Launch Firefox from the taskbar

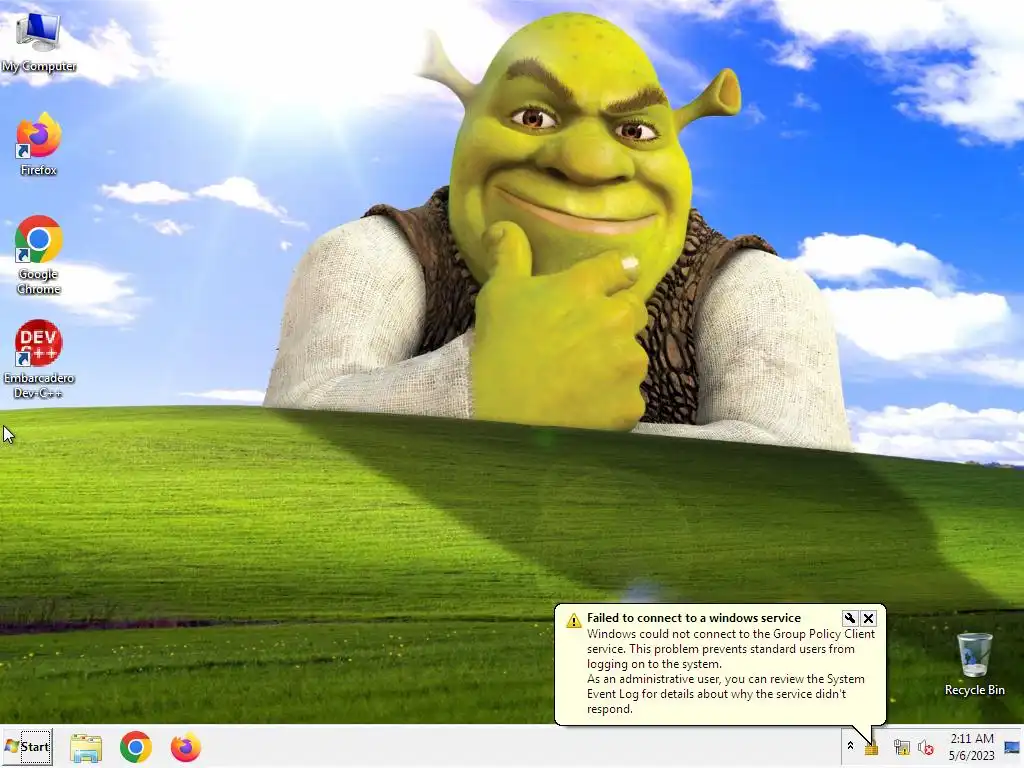click(x=185, y=747)
